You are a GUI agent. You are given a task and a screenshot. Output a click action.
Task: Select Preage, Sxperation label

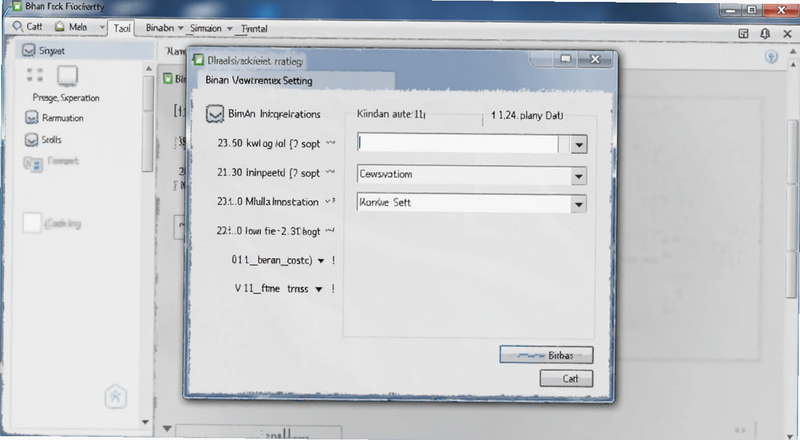coord(66,97)
